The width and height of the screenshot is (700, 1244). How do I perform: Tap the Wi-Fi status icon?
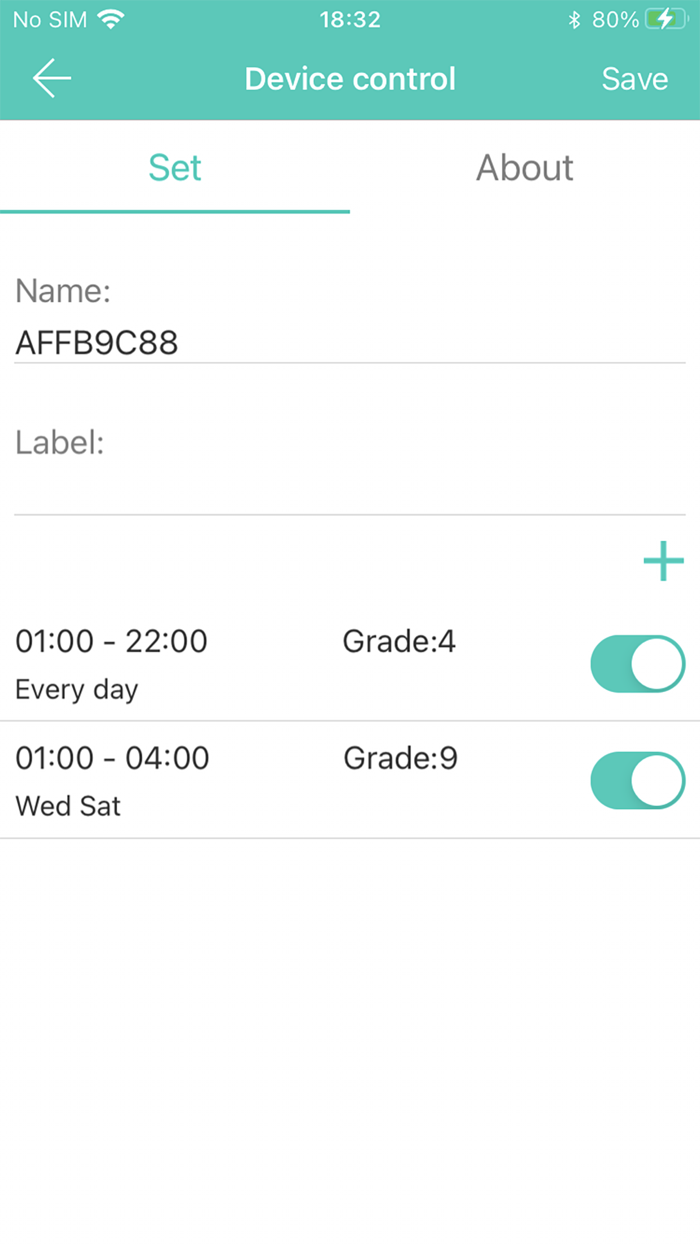point(111,19)
